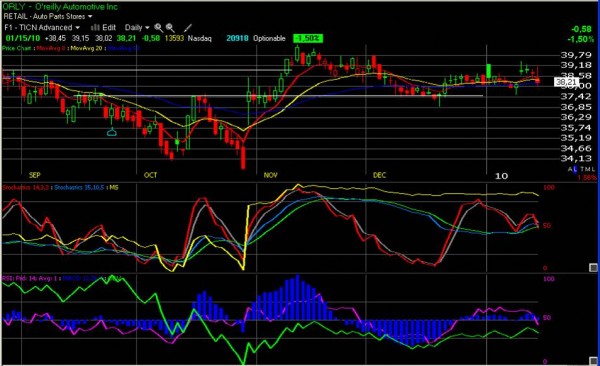Click the 01/15/10 date value
Image resolution: width=600 pixels, height=366 pixels.
coord(23,38)
